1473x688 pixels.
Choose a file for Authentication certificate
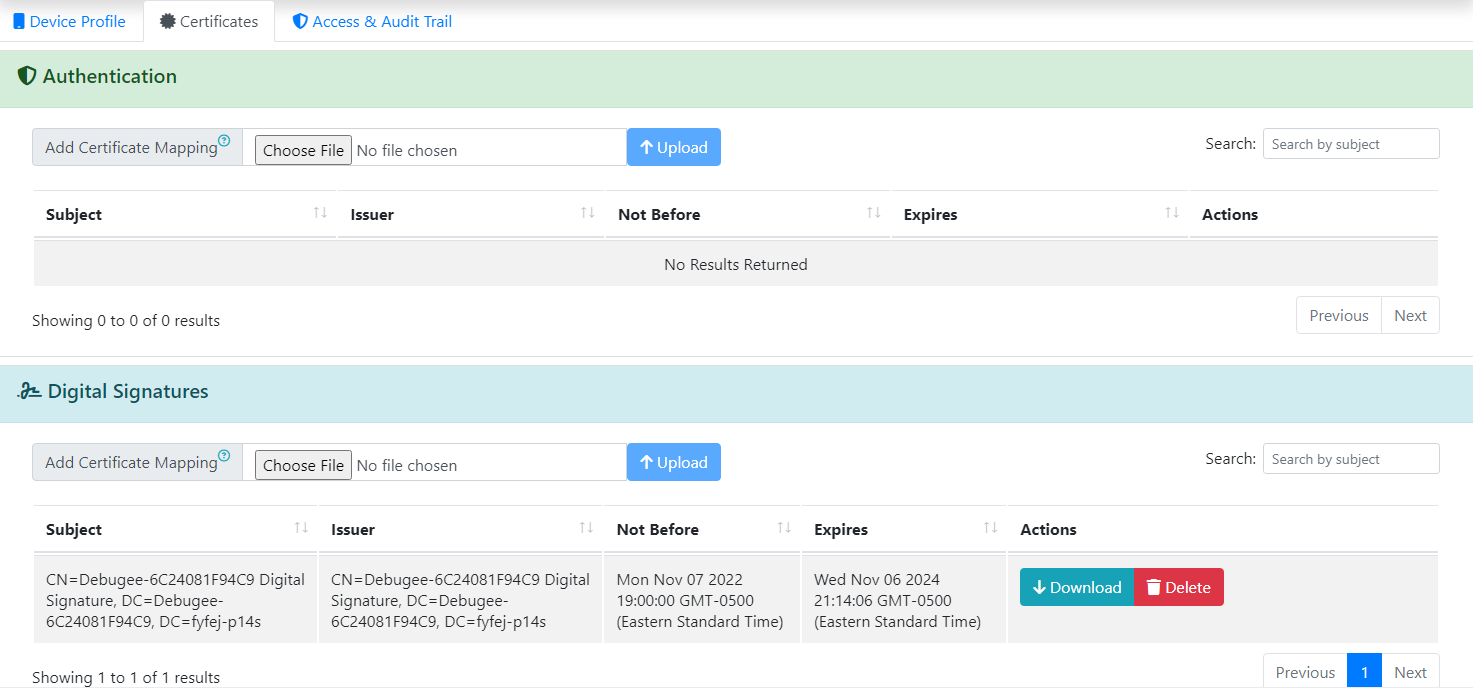[303, 150]
